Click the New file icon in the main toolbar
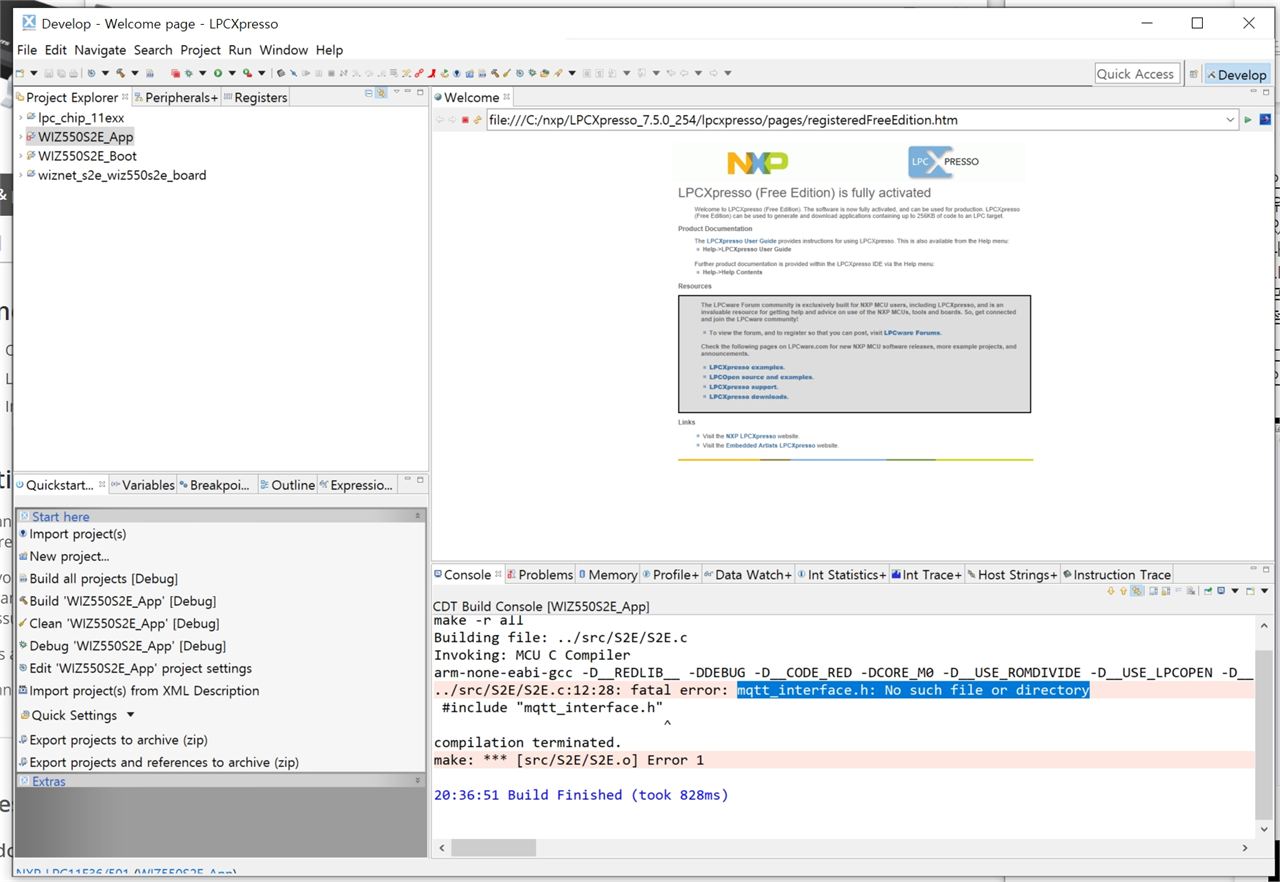Viewport: 1280px width, 882px height. [19, 73]
